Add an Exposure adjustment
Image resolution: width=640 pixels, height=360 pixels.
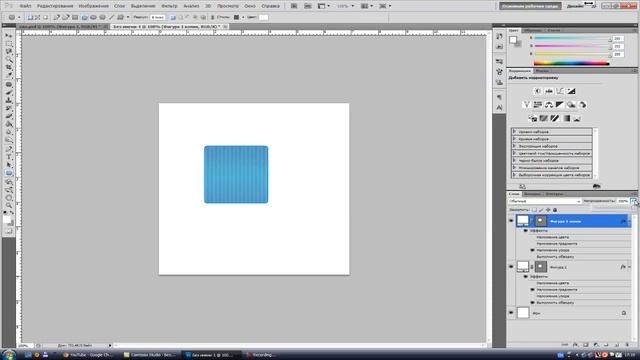pyautogui.click(x=571, y=91)
